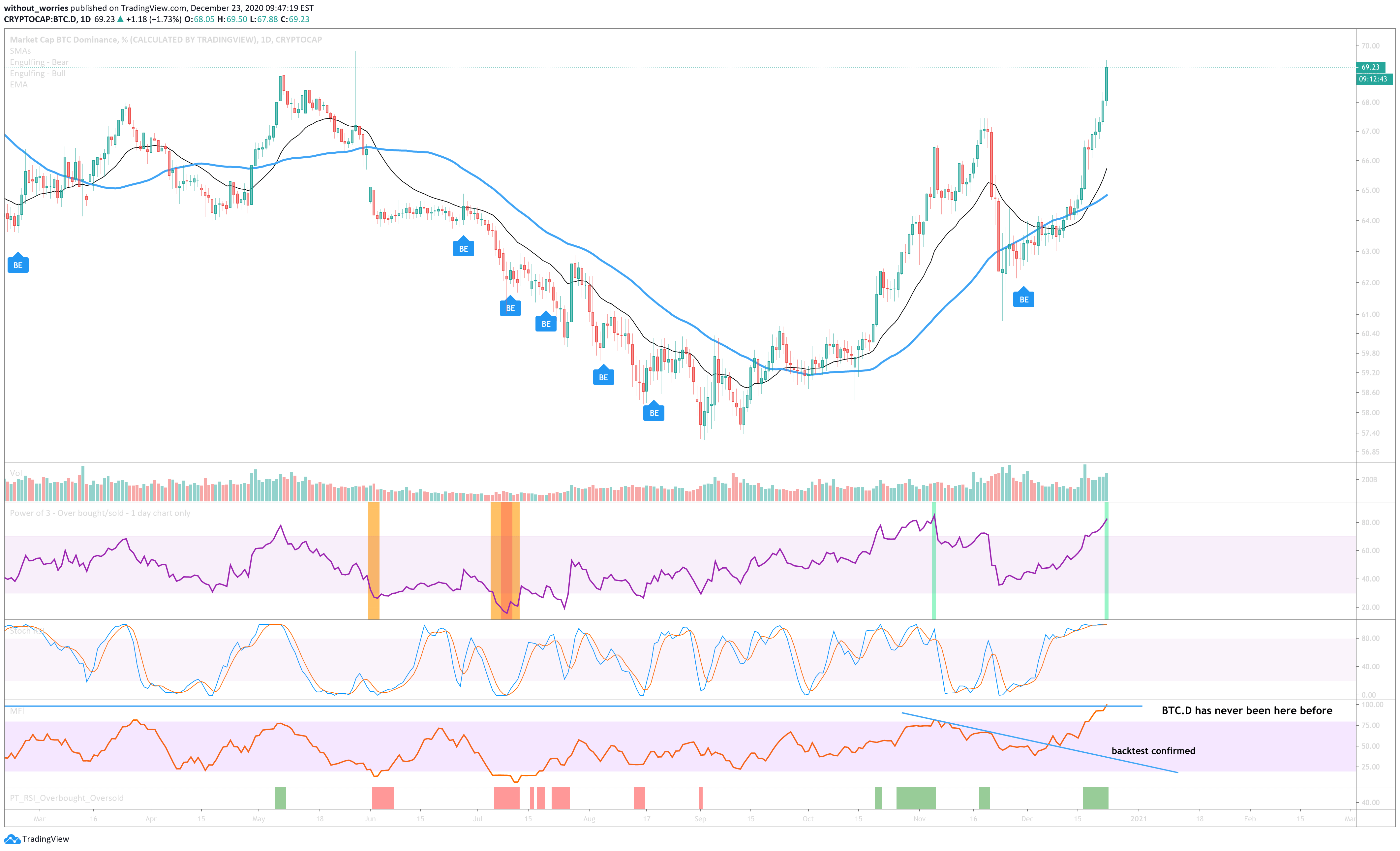Image resolution: width=1400 pixels, height=851 pixels.
Task: Select the Engulfing - Bull indicator label
Action: (x=38, y=73)
